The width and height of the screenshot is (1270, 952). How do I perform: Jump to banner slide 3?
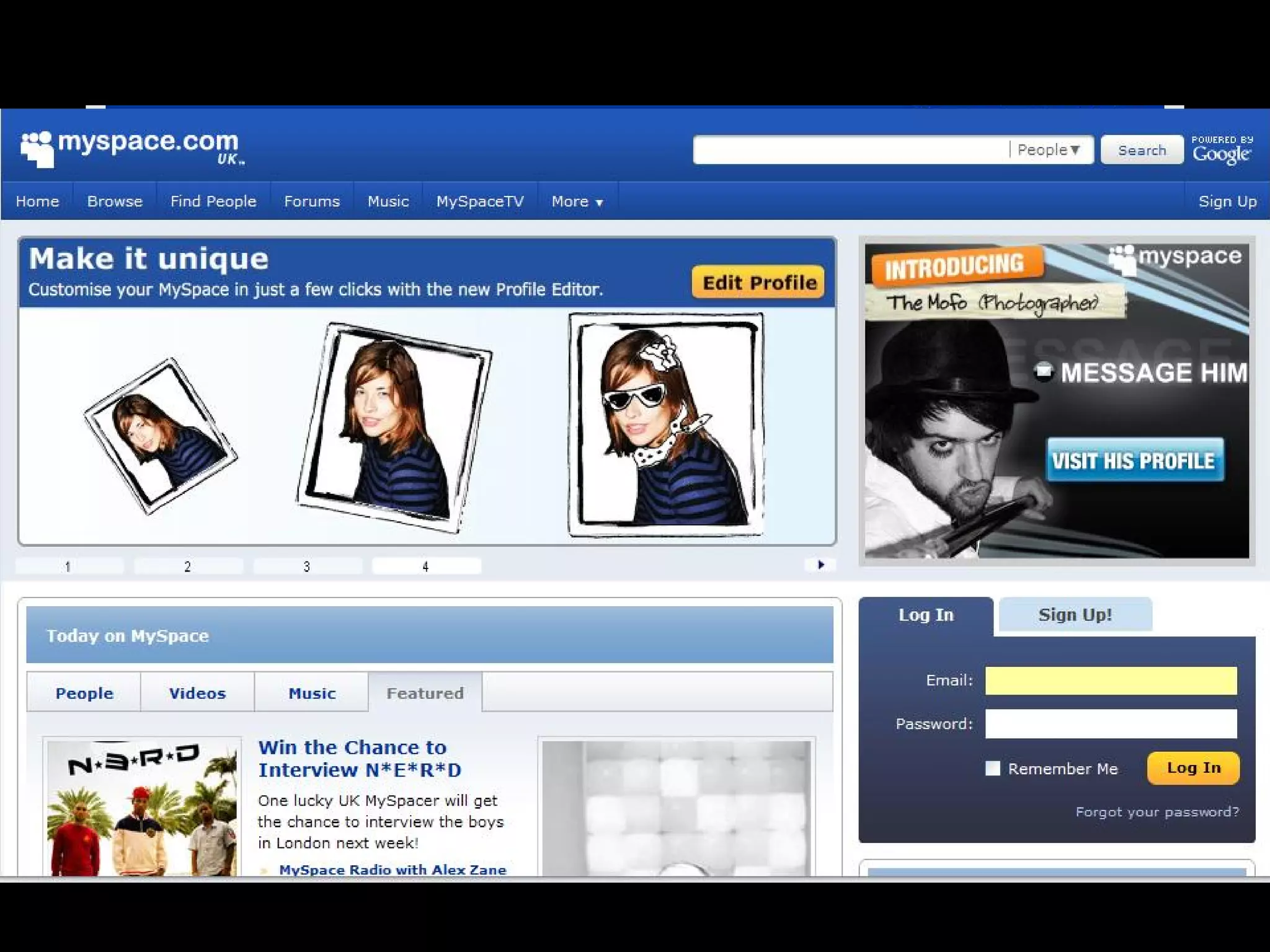pos(307,566)
